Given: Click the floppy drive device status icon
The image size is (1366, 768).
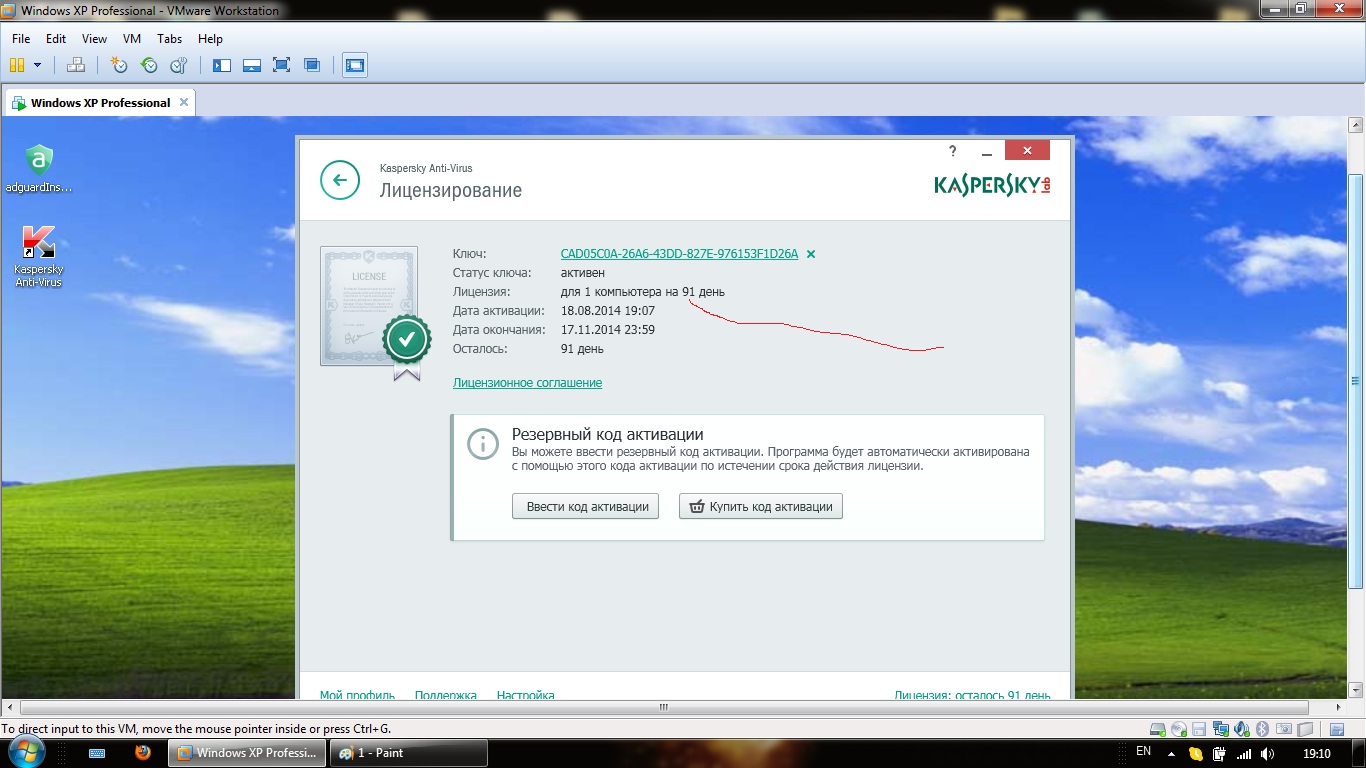Looking at the screenshot, I should click(1200, 729).
